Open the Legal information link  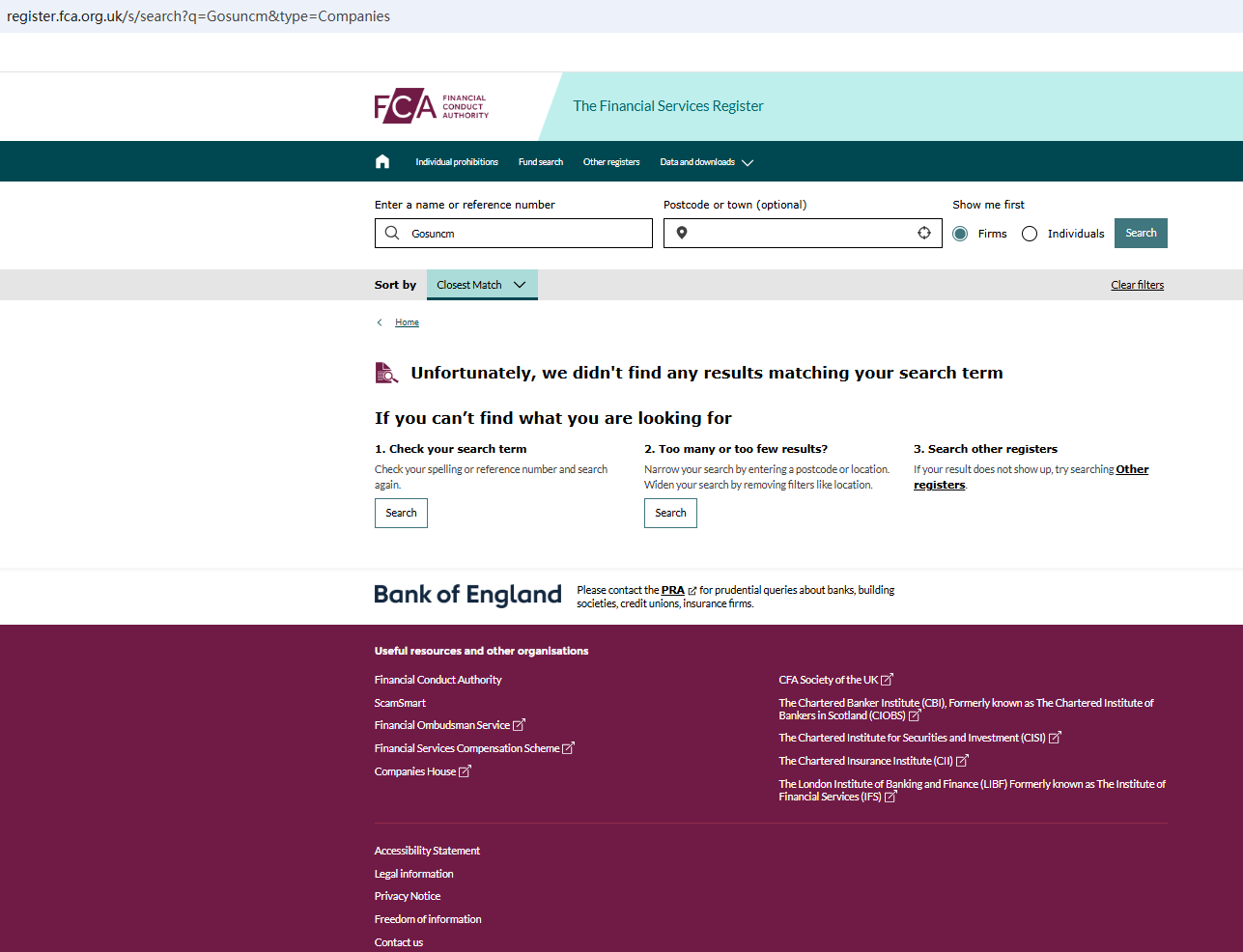point(414,874)
